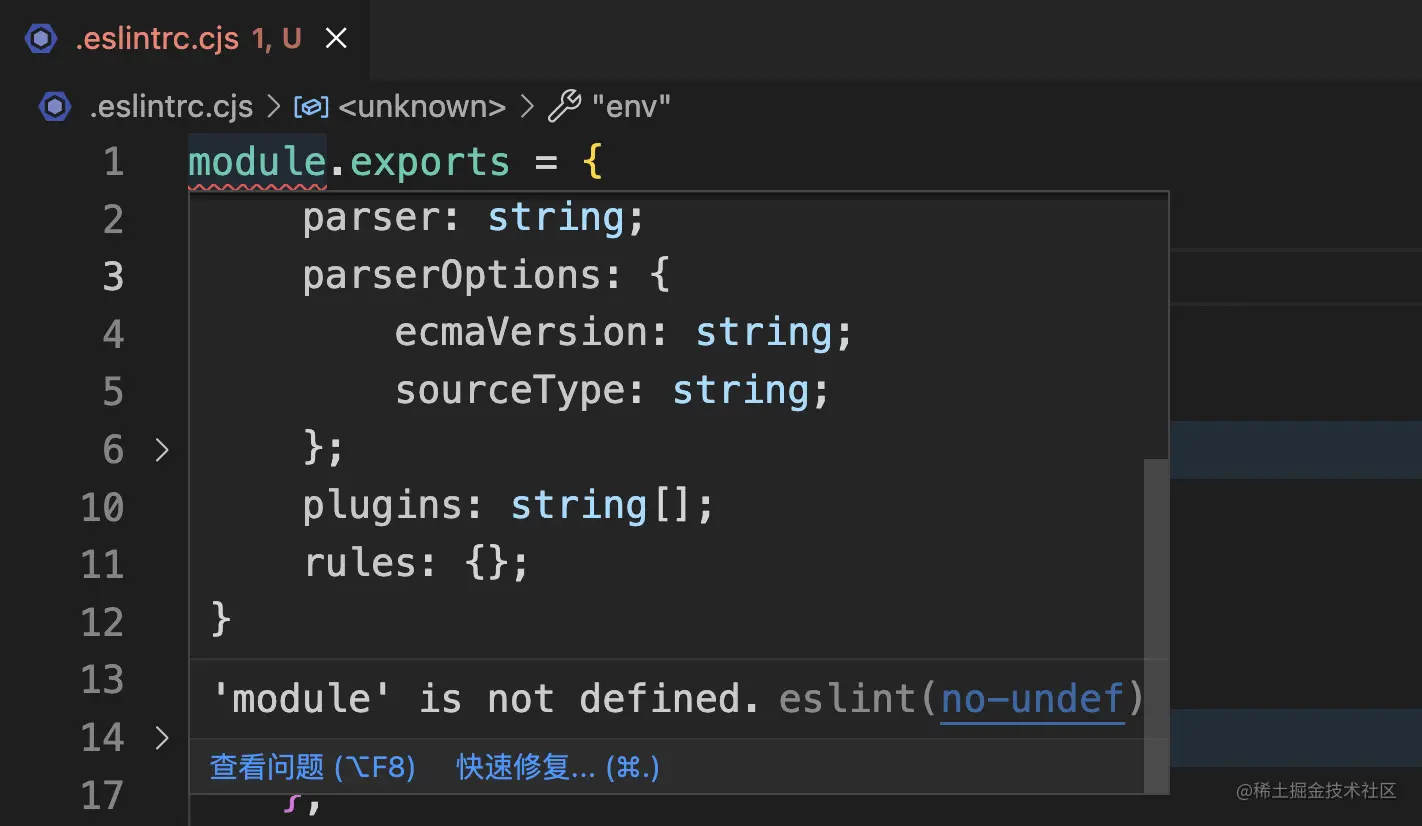Close the .eslintrc.cjs editor tab
Image resolution: width=1422 pixels, height=826 pixels.
point(337,39)
